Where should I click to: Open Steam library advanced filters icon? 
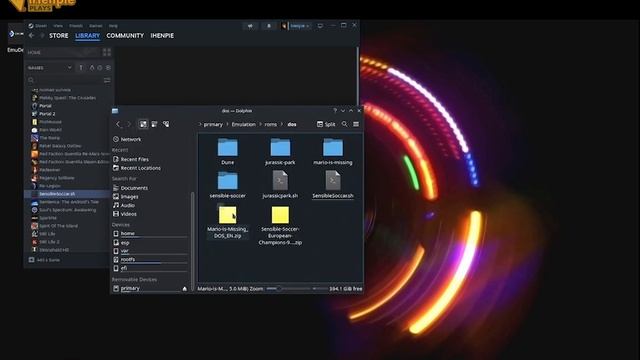tap(107, 80)
